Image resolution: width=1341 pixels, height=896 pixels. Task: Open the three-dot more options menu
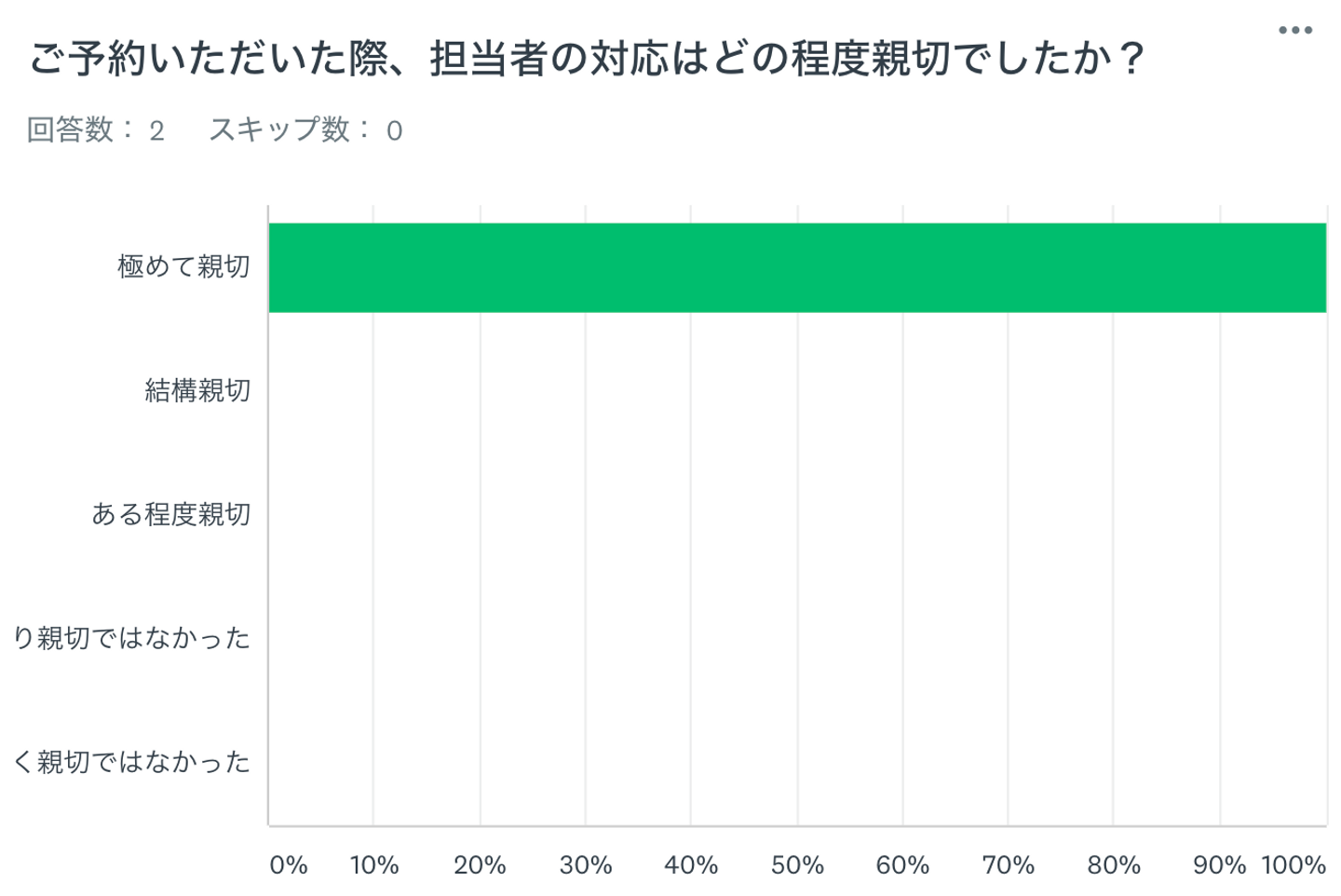(1294, 31)
